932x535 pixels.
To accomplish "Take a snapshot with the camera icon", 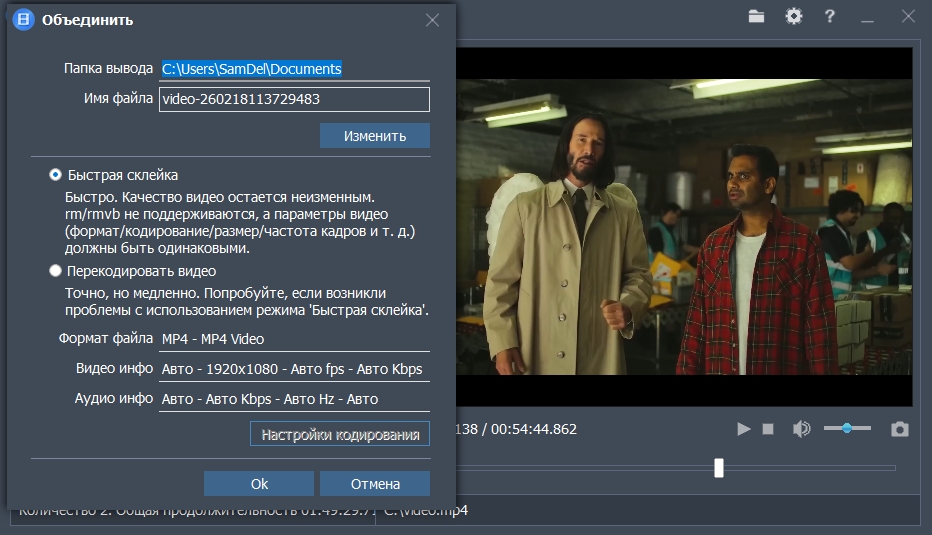I will pyautogui.click(x=900, y=429).
